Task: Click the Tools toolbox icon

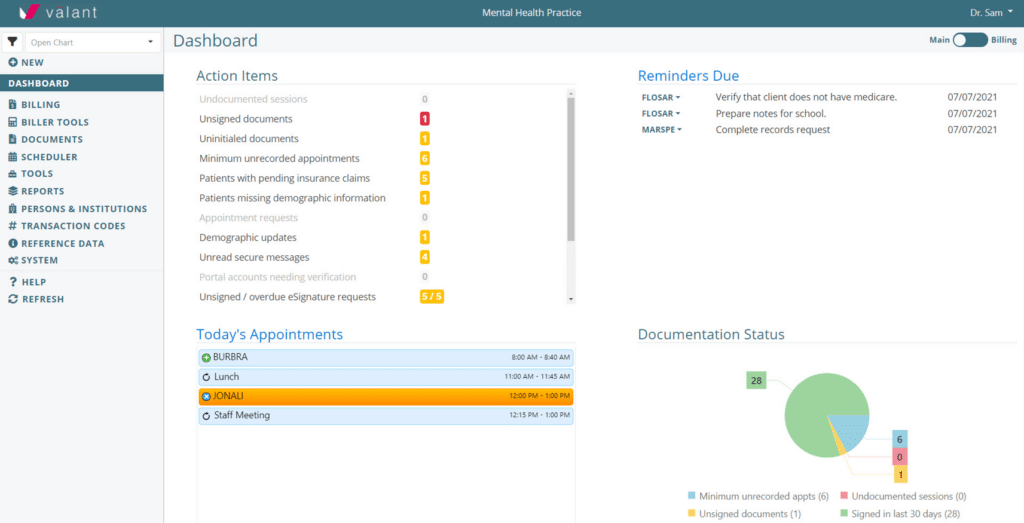Action: pyautogui.click(x=12, y=174)
